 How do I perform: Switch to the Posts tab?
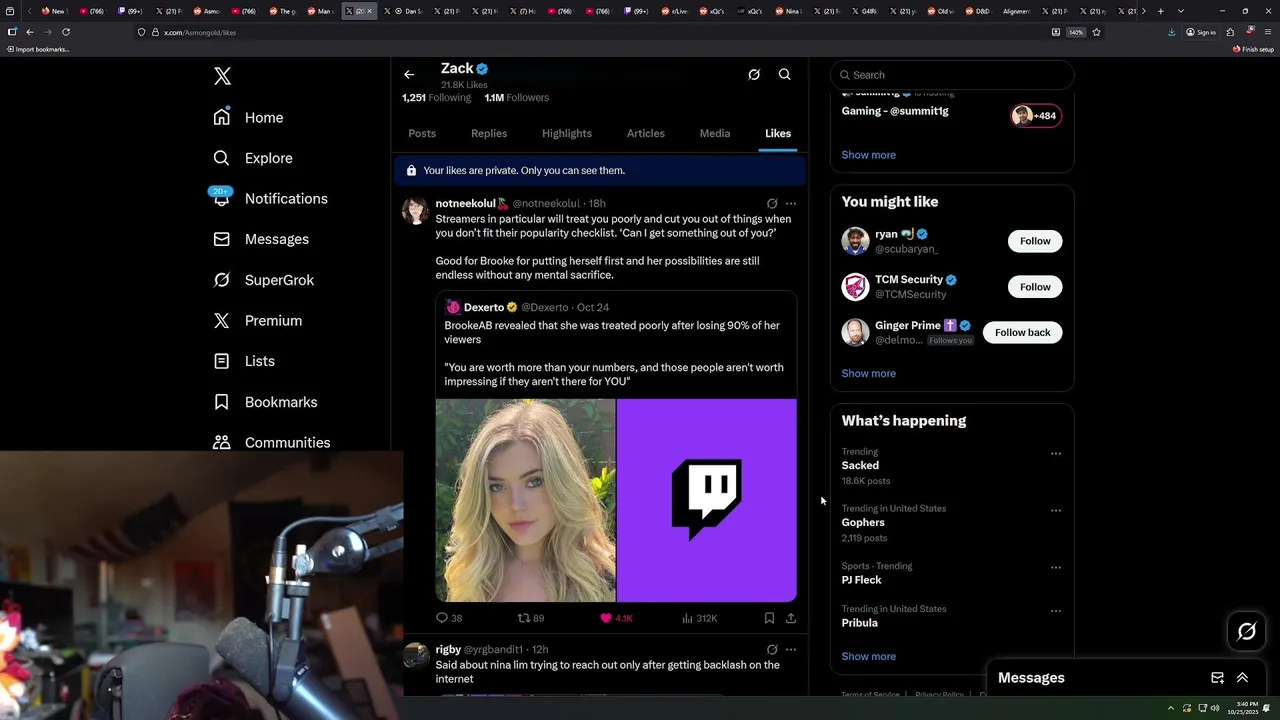(x=422, y=133)
